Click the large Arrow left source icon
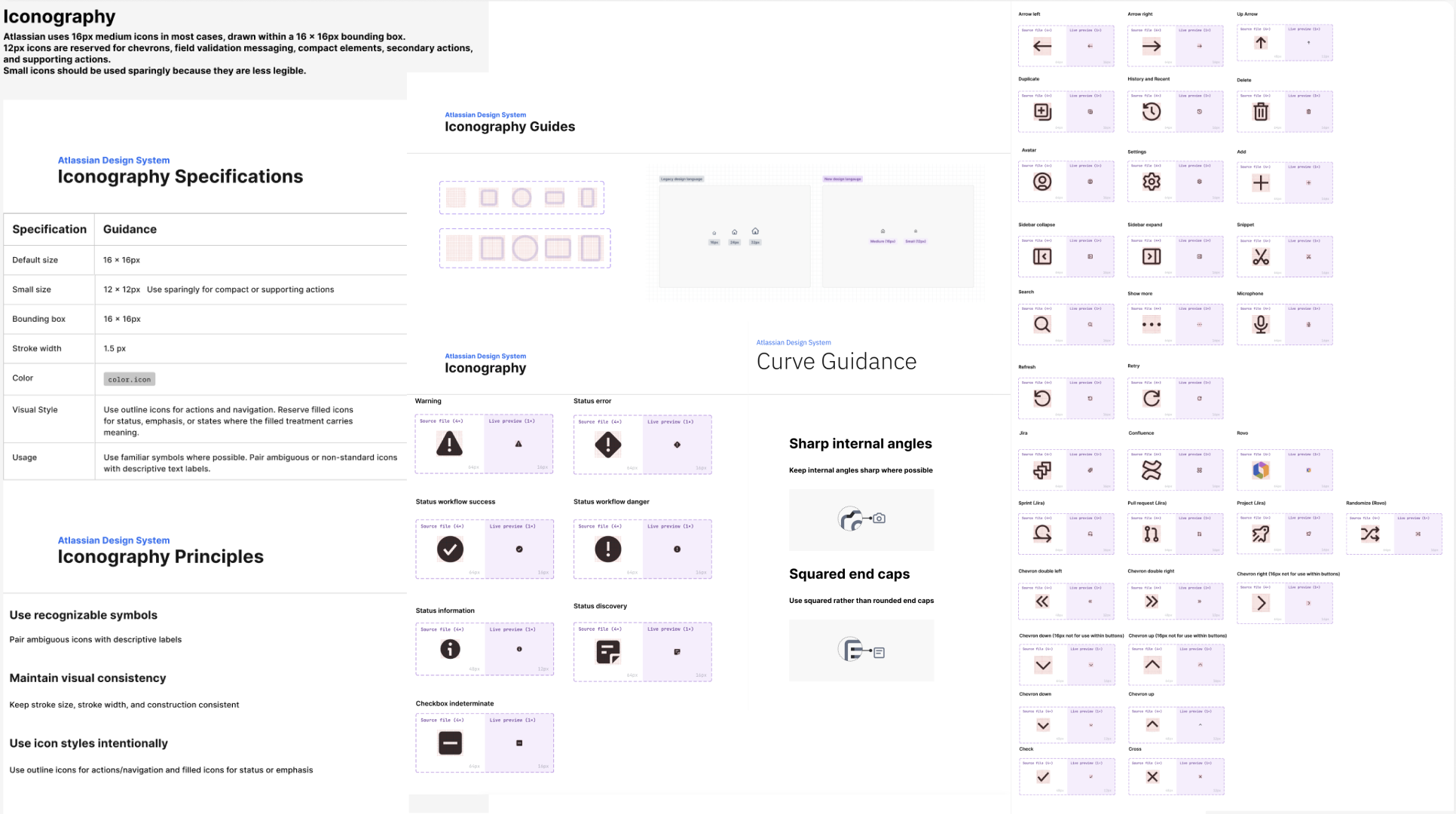The width and height of the screenshot is (1456, 814). [1042, 47]
